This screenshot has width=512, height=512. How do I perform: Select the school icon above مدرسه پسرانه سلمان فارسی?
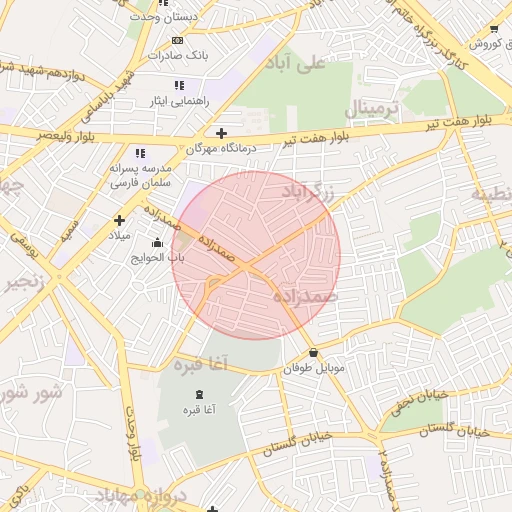(x=140, y=153)
